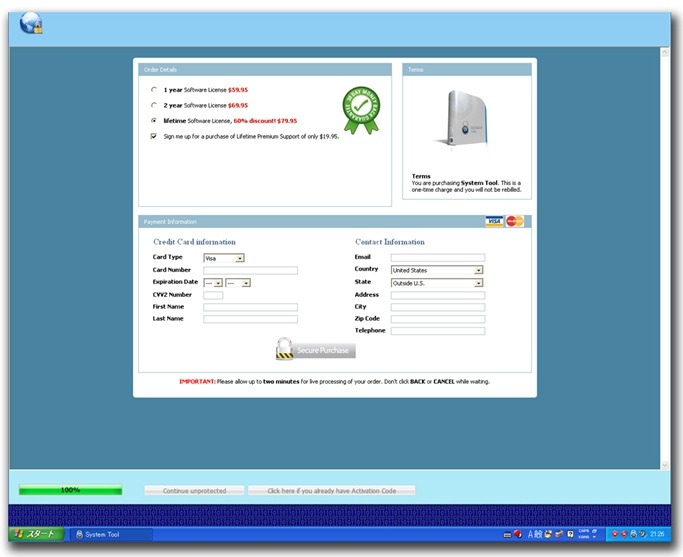Click in the City field
The image size is (683, 557).
(438, 307)
